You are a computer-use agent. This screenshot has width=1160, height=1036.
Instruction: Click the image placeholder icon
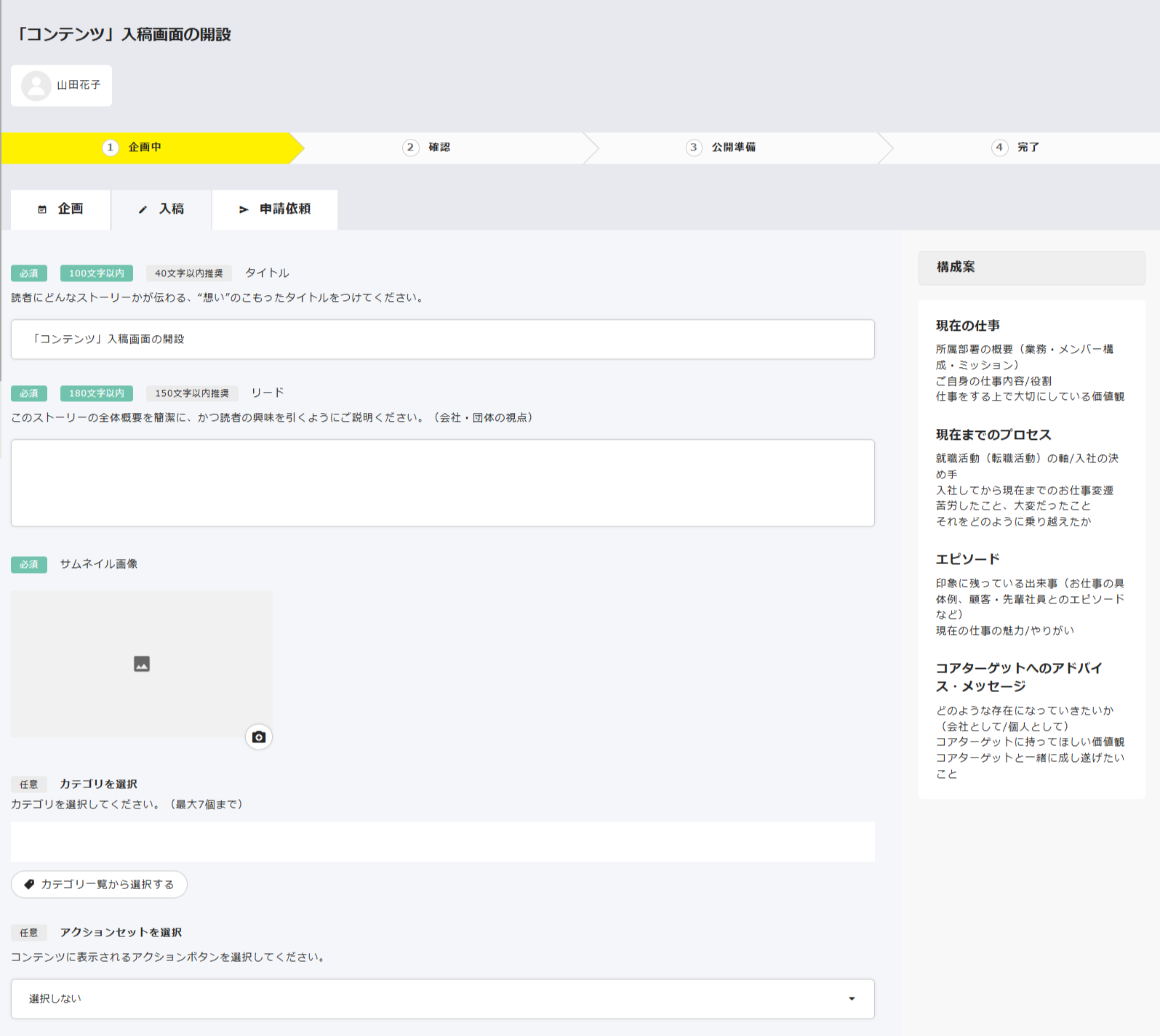tap(142, 664)
